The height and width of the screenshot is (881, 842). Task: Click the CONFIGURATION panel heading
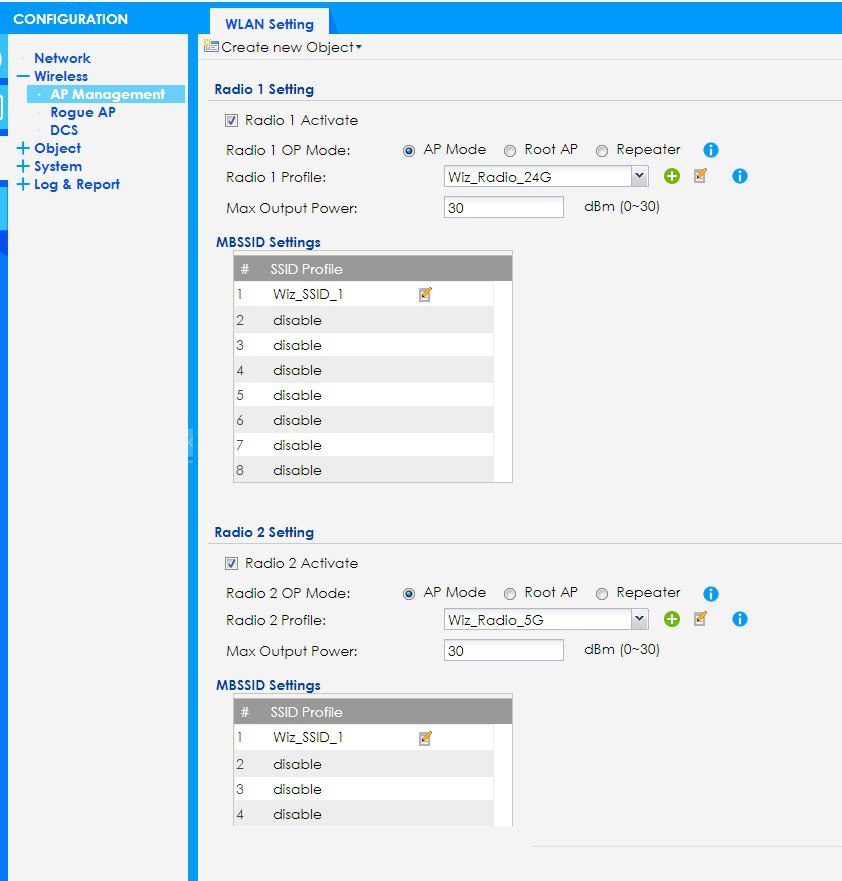[x=70, y=19]
